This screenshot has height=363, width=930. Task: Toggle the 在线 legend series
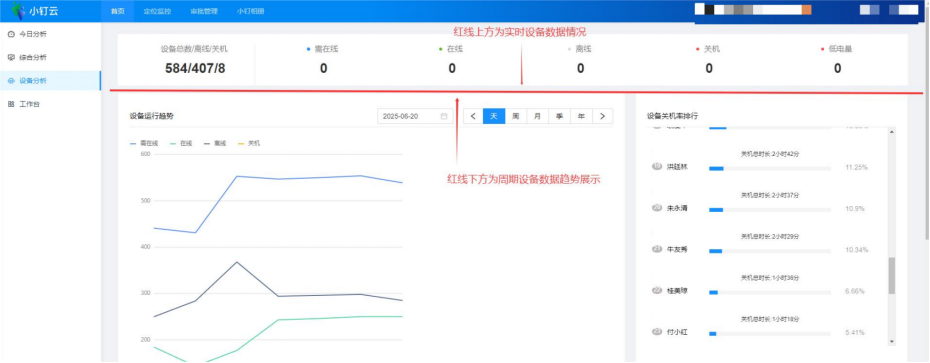pos(181,143)
